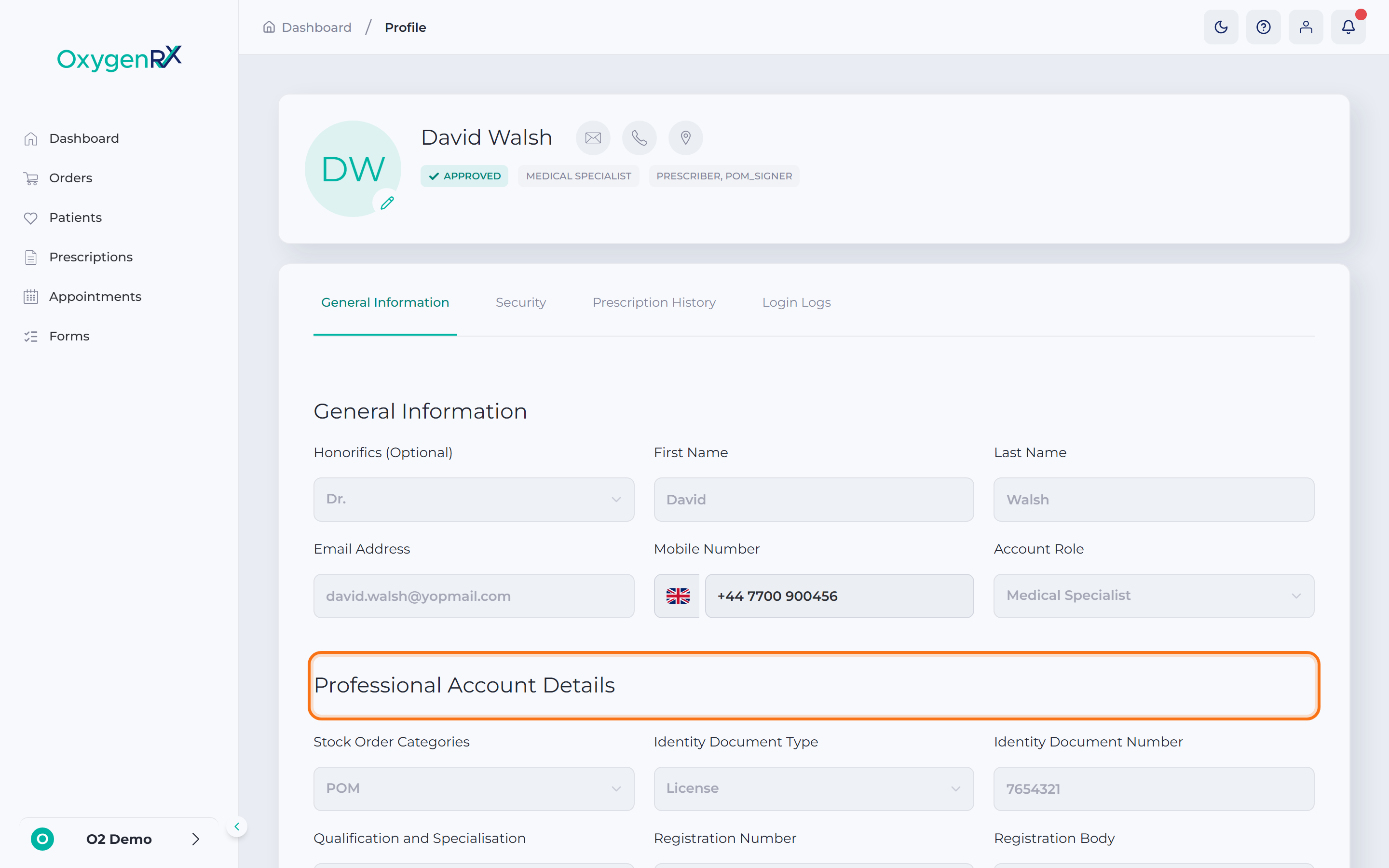Click the OxygenRX logo
Screen dimensions: 1389x868
point(120,58)
